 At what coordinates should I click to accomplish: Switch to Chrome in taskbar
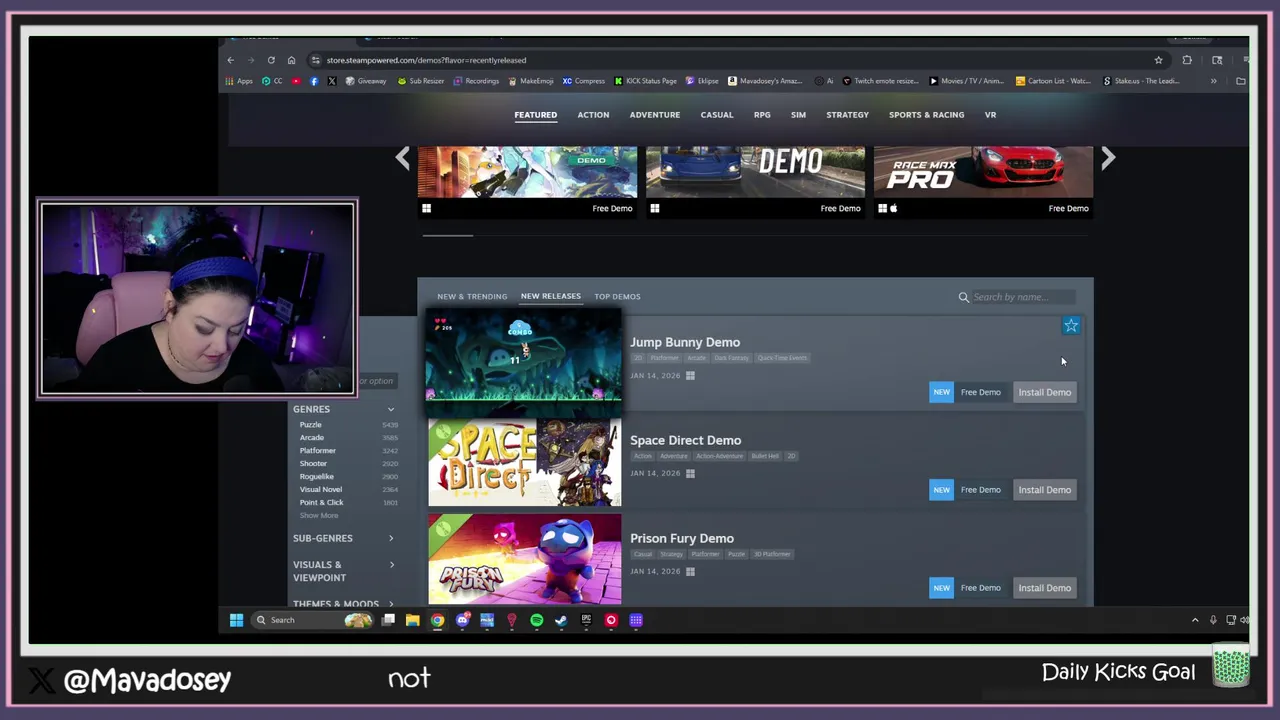[x=437, y=620]
